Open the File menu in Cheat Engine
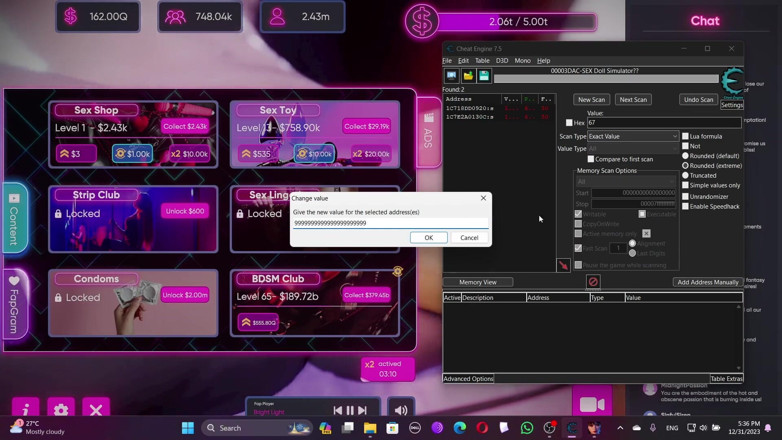 [x=447, y=60]
